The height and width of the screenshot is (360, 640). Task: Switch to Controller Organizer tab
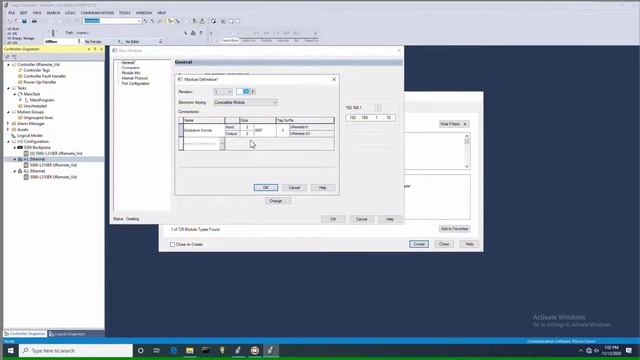pyautogui.click(x=25, y=334)
